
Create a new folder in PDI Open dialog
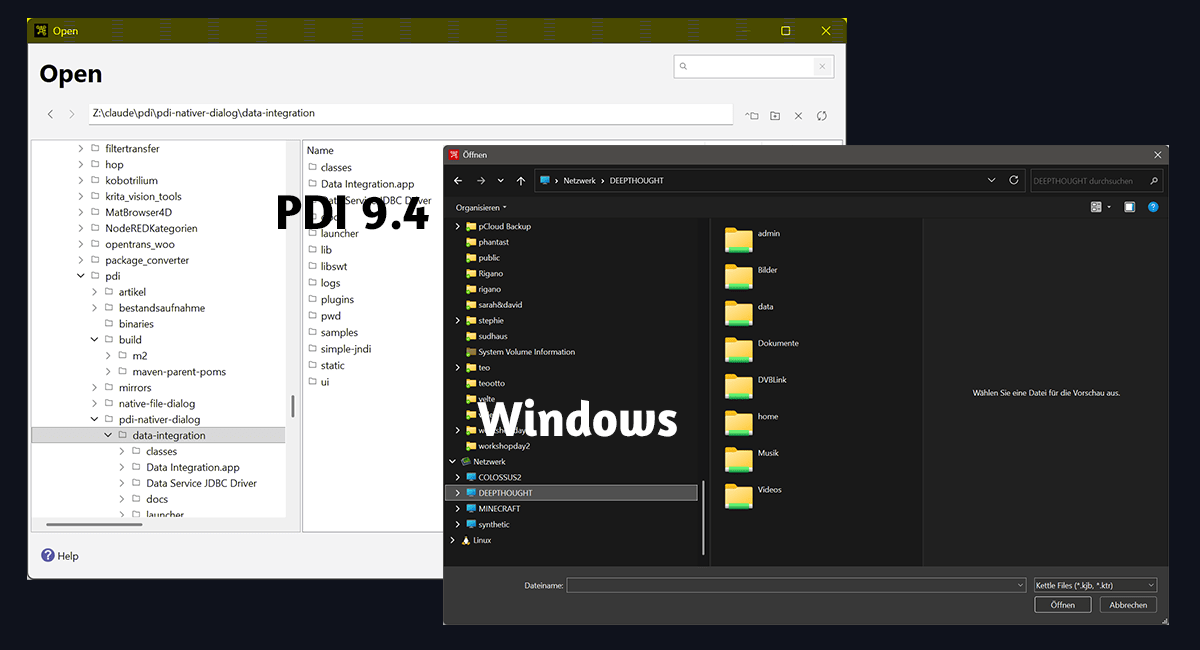(x=775, y=116)
